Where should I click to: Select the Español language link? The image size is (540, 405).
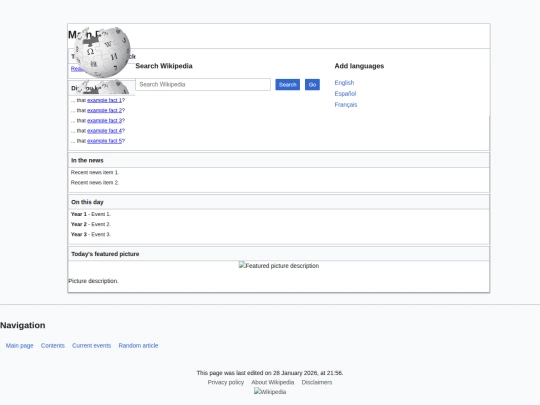345,94
